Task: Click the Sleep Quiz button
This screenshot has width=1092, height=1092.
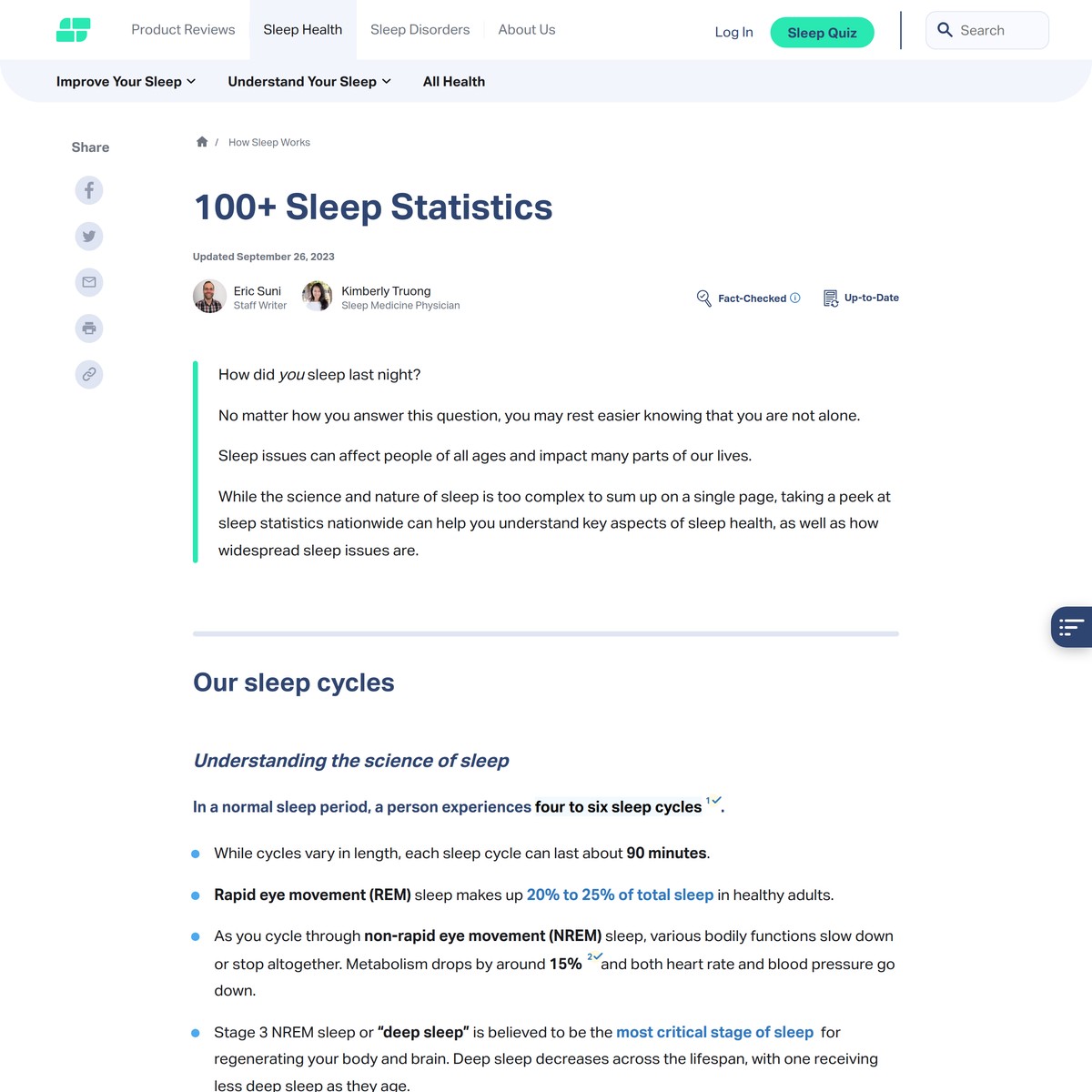Action: (x=822, y=32)
